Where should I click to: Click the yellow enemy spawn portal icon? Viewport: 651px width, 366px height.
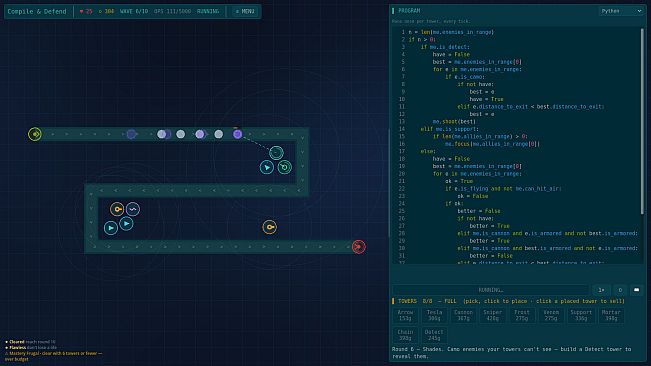pyautogui.click(x=35, y=134)
